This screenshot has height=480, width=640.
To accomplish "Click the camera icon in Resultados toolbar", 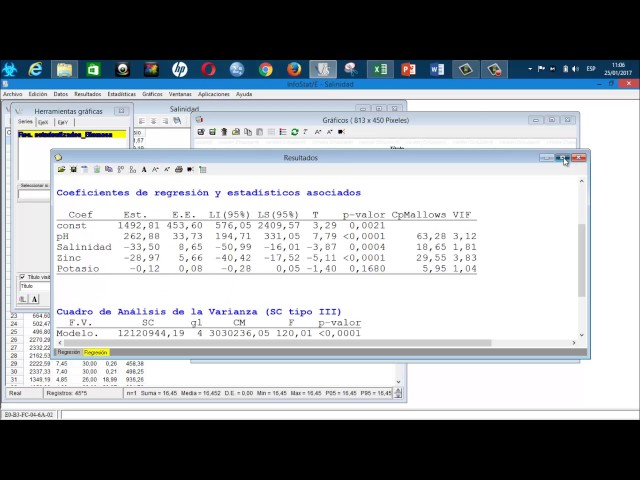I will pyautogui.click(x=190, y=169).
